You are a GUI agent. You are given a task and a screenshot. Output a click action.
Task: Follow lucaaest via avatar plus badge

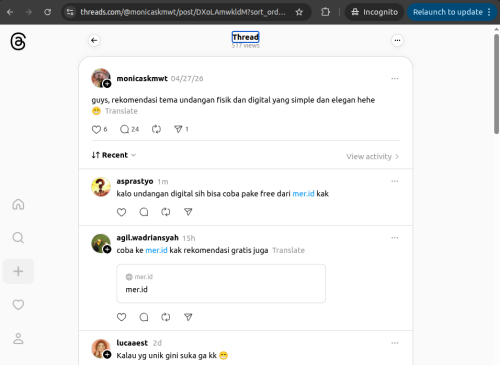click(x=107, y=355)
